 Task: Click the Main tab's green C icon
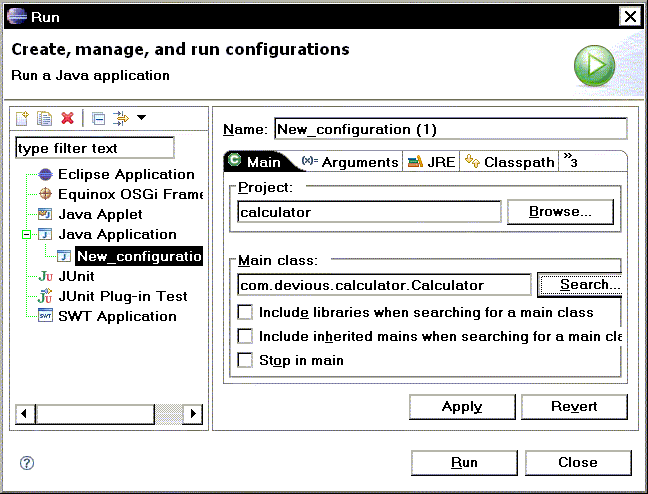(x=235, y=160)
